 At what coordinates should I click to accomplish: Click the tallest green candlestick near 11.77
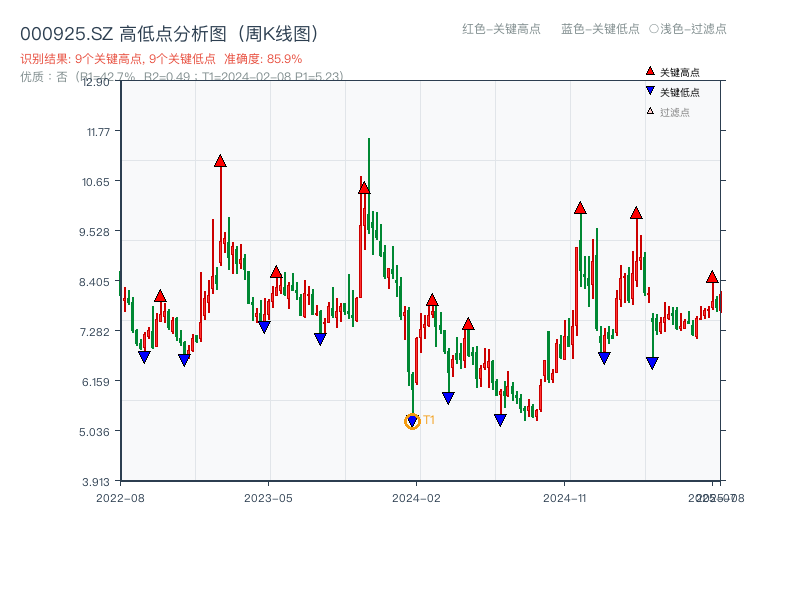pos(368,170)
